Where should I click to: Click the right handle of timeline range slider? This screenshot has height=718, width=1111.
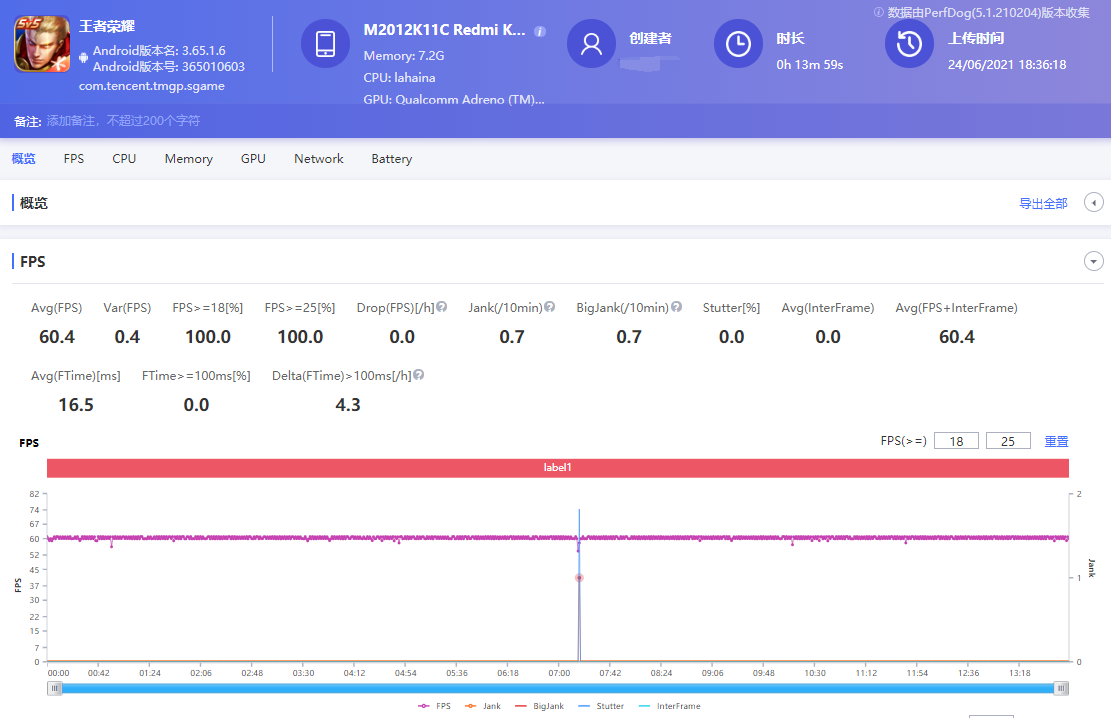pos(1061,688)
